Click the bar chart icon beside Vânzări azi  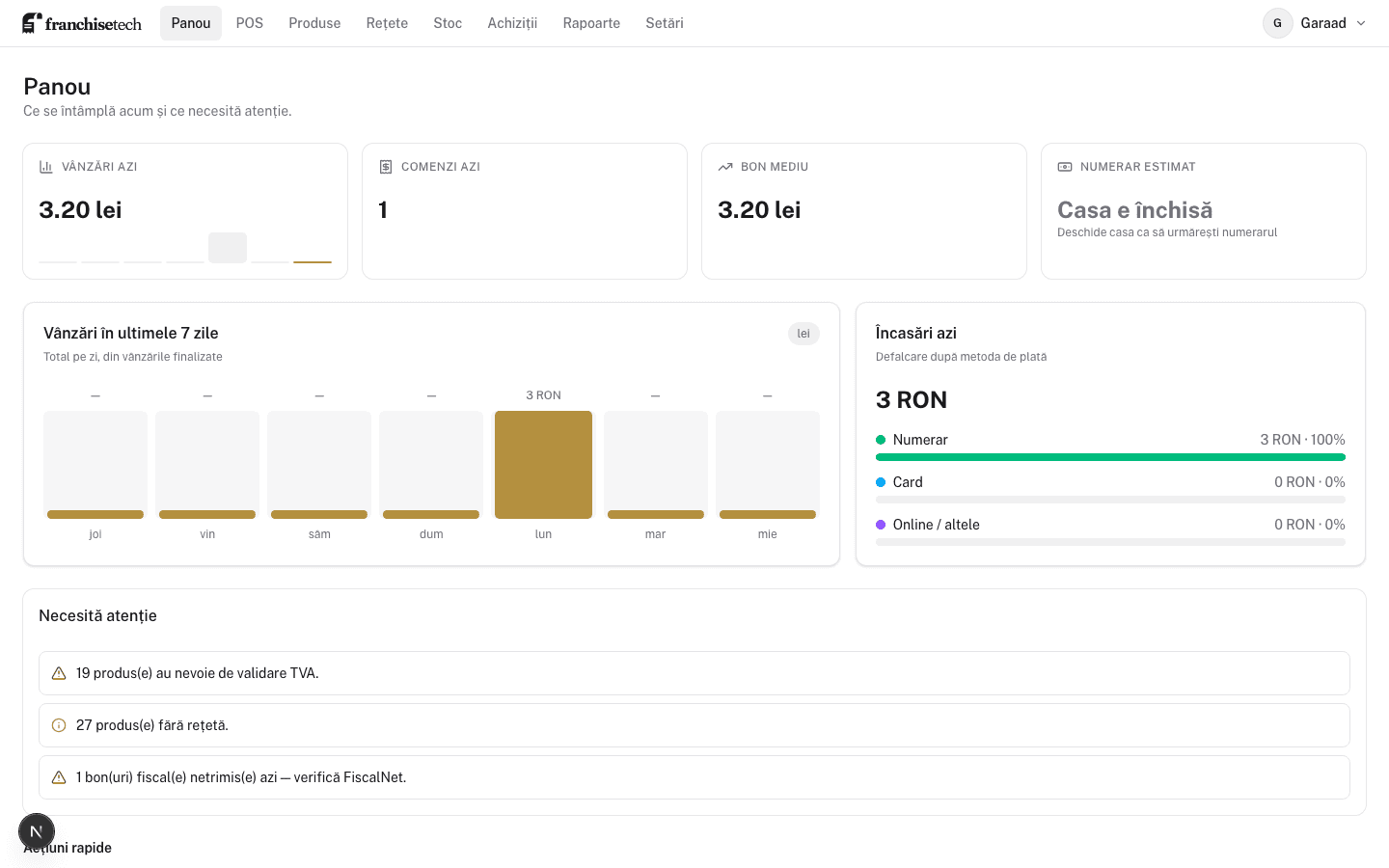(45, 167)
